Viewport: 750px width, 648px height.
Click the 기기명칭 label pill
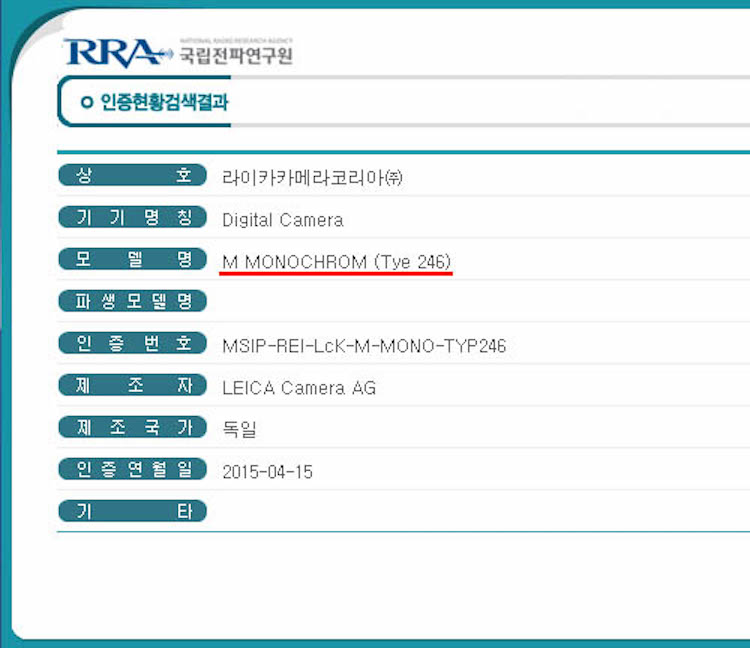(x=132, y=218)
